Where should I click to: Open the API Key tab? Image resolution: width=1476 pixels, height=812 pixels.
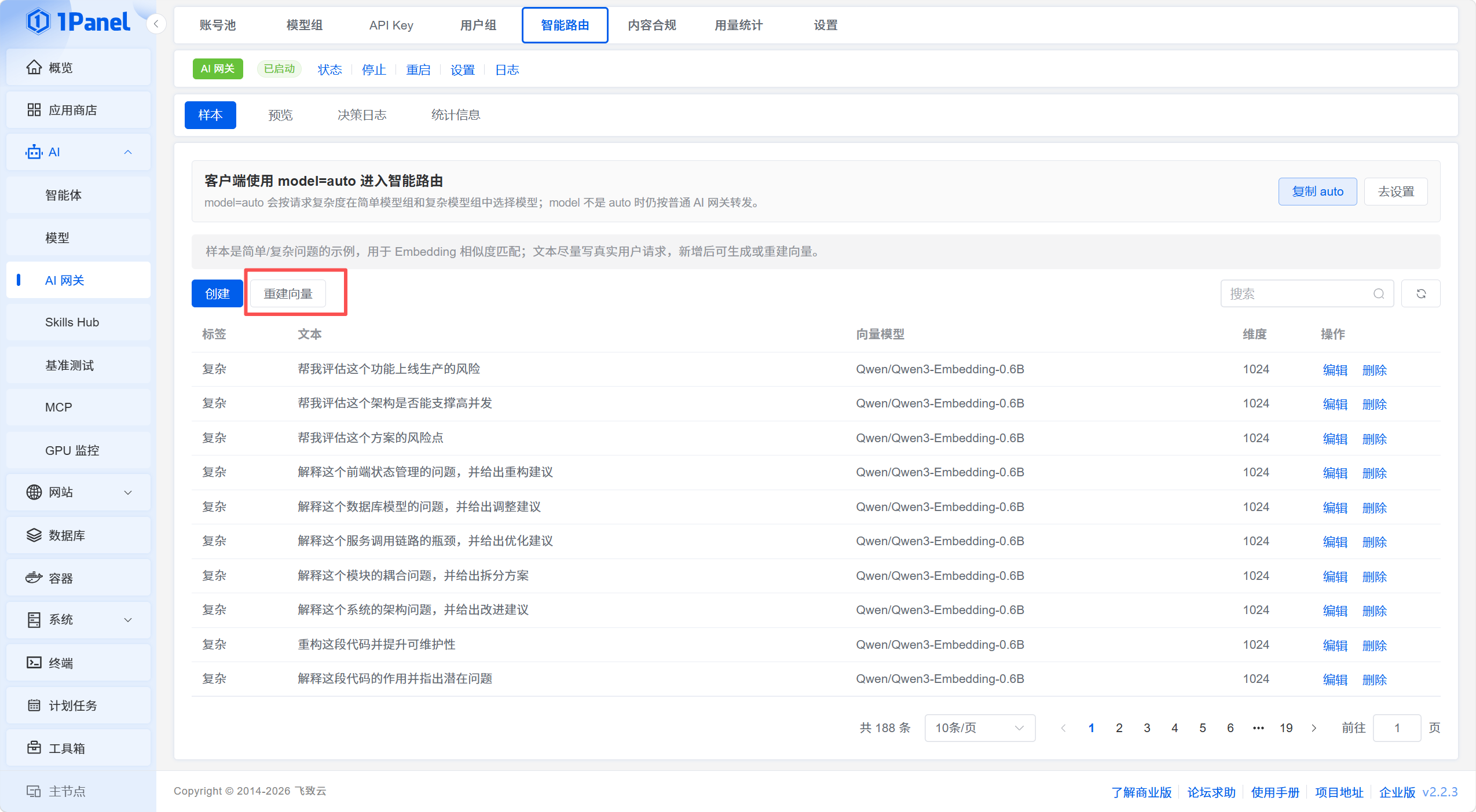391,25
